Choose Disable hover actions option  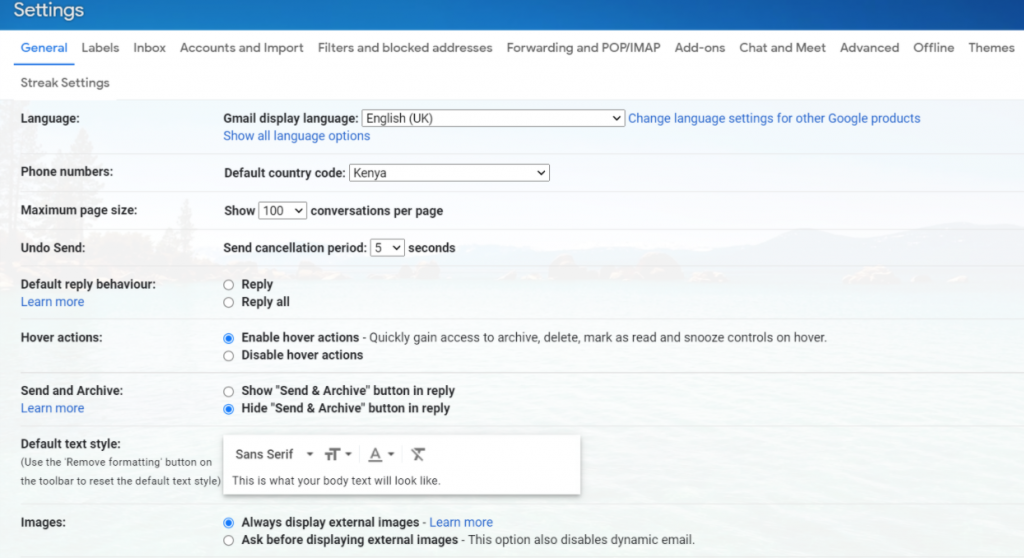[229, 355]
